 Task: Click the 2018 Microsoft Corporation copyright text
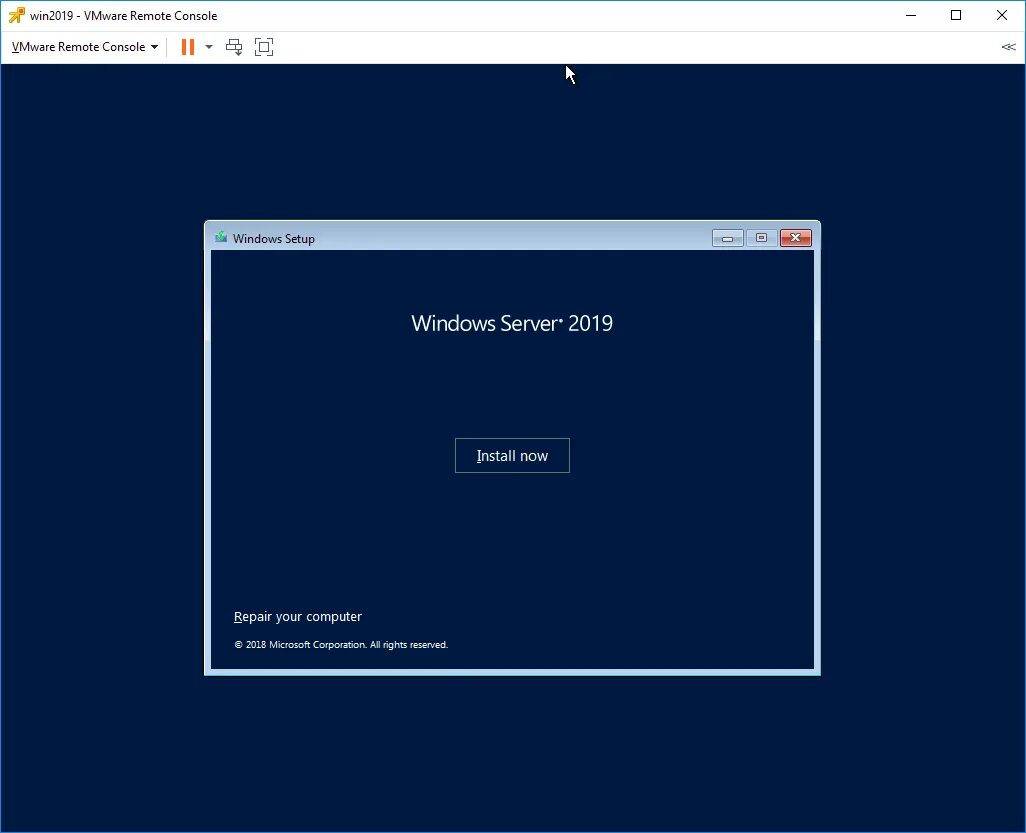[x=341, y=645]
